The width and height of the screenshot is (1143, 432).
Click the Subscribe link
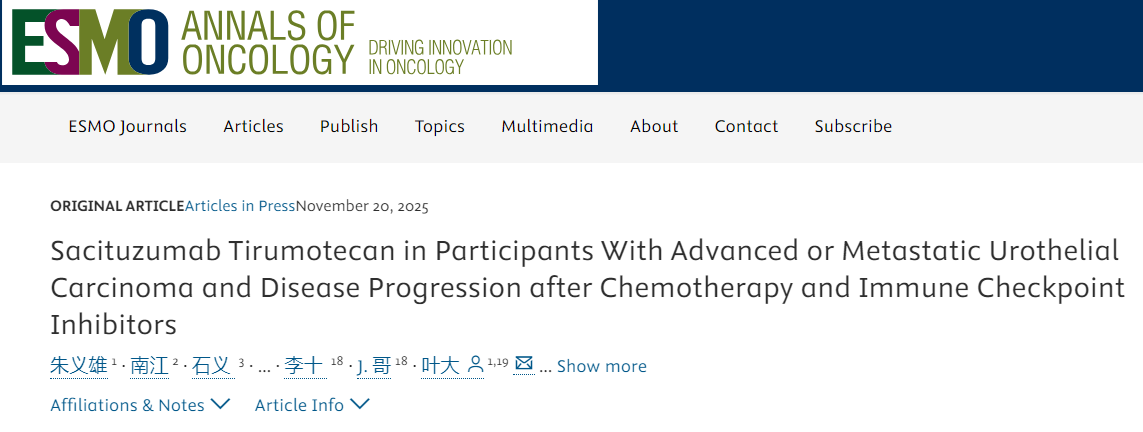[x=853, y=126]
